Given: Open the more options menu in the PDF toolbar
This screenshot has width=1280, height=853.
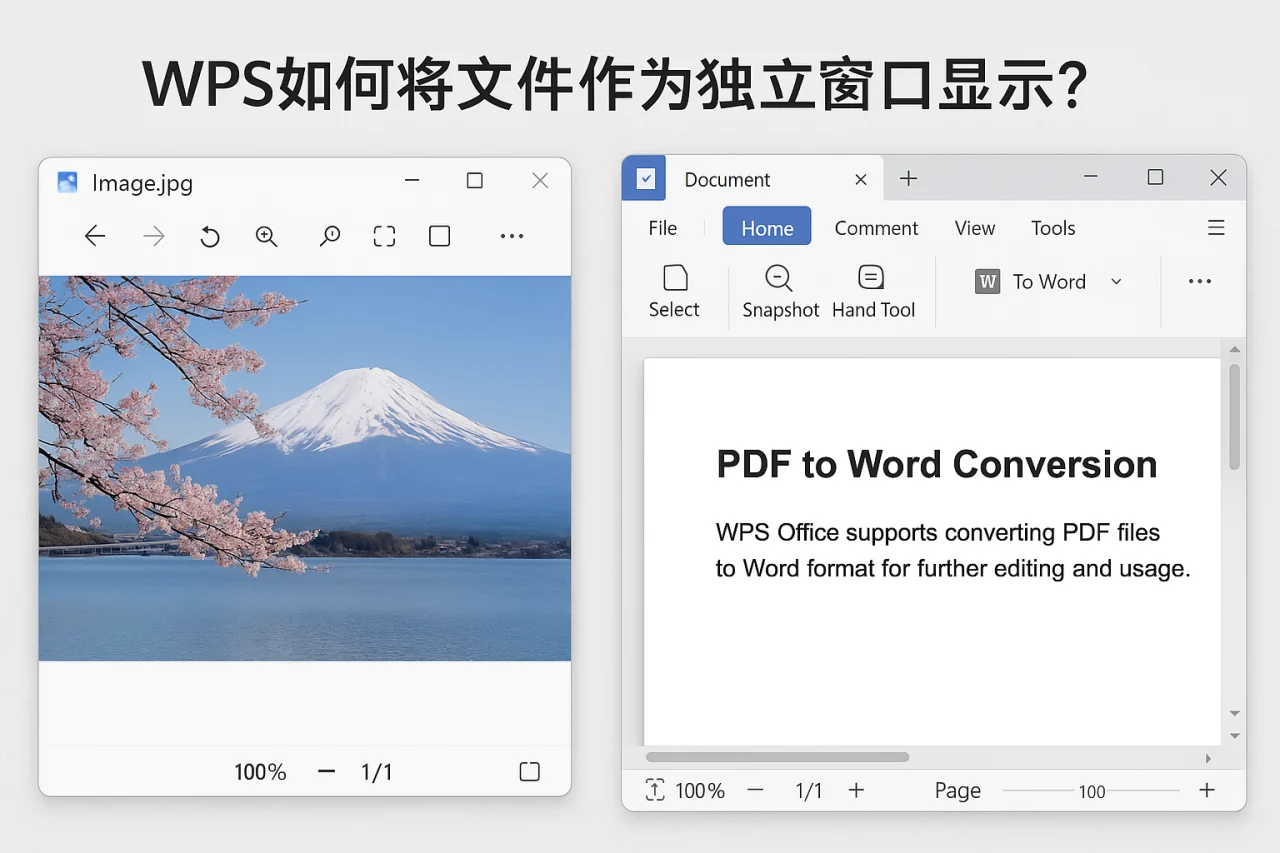Looking at the screenshot, I should (1199, 281).
